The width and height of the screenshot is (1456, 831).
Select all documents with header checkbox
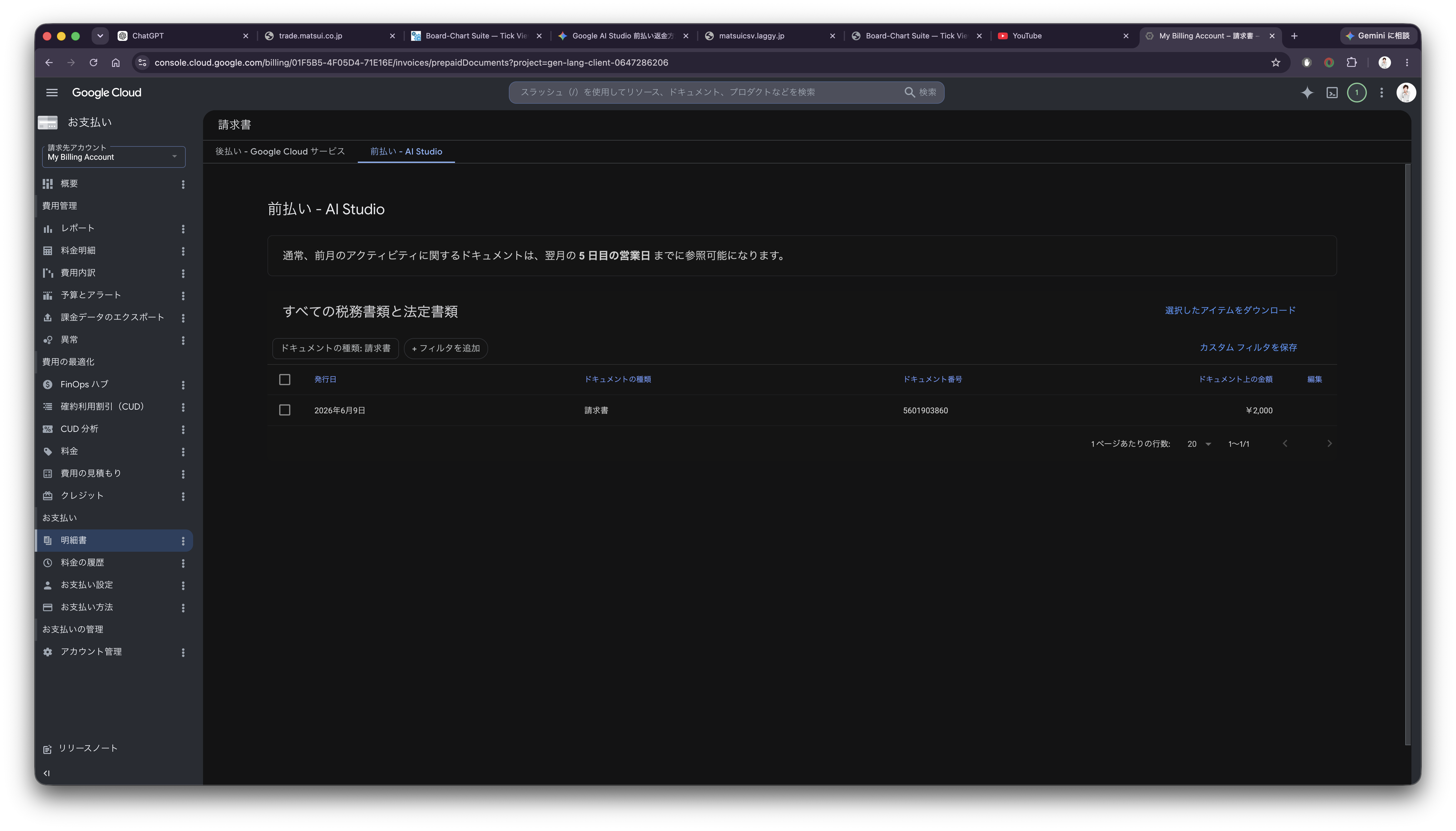pos(285,380)
